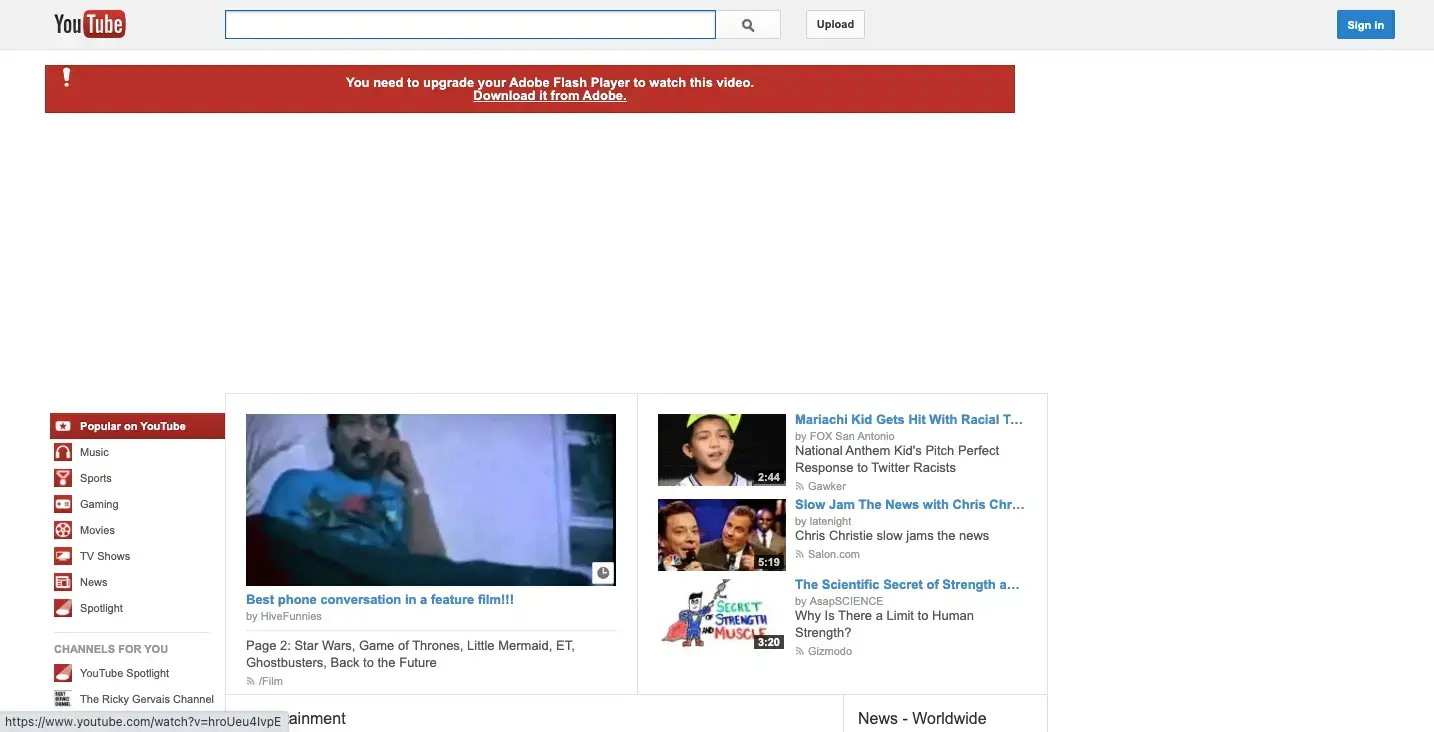Visit the latenight channel
The width and height of the screenshot is (1434, 732).
831,521
